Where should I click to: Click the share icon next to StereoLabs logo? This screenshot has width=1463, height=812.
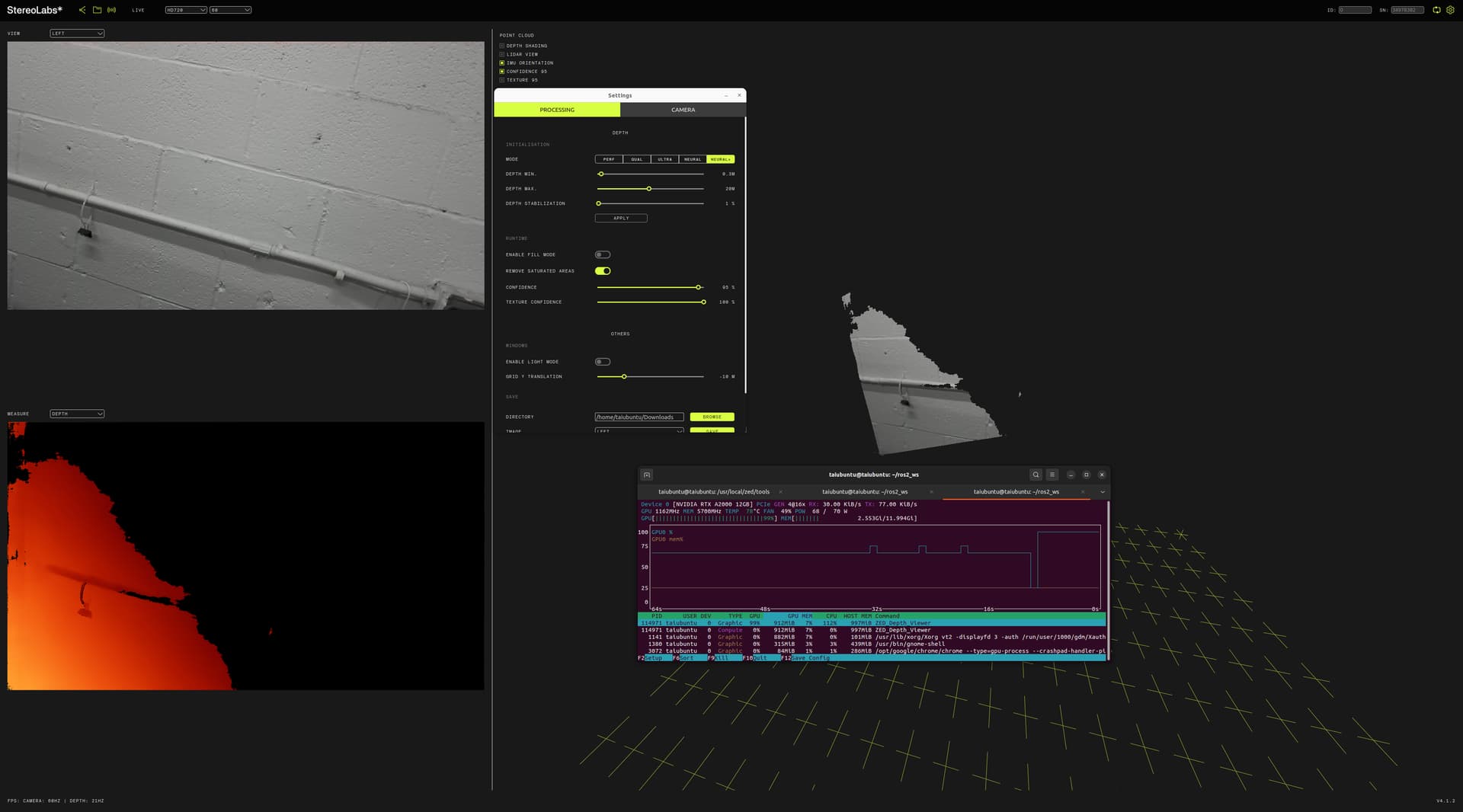coord(82,10)
